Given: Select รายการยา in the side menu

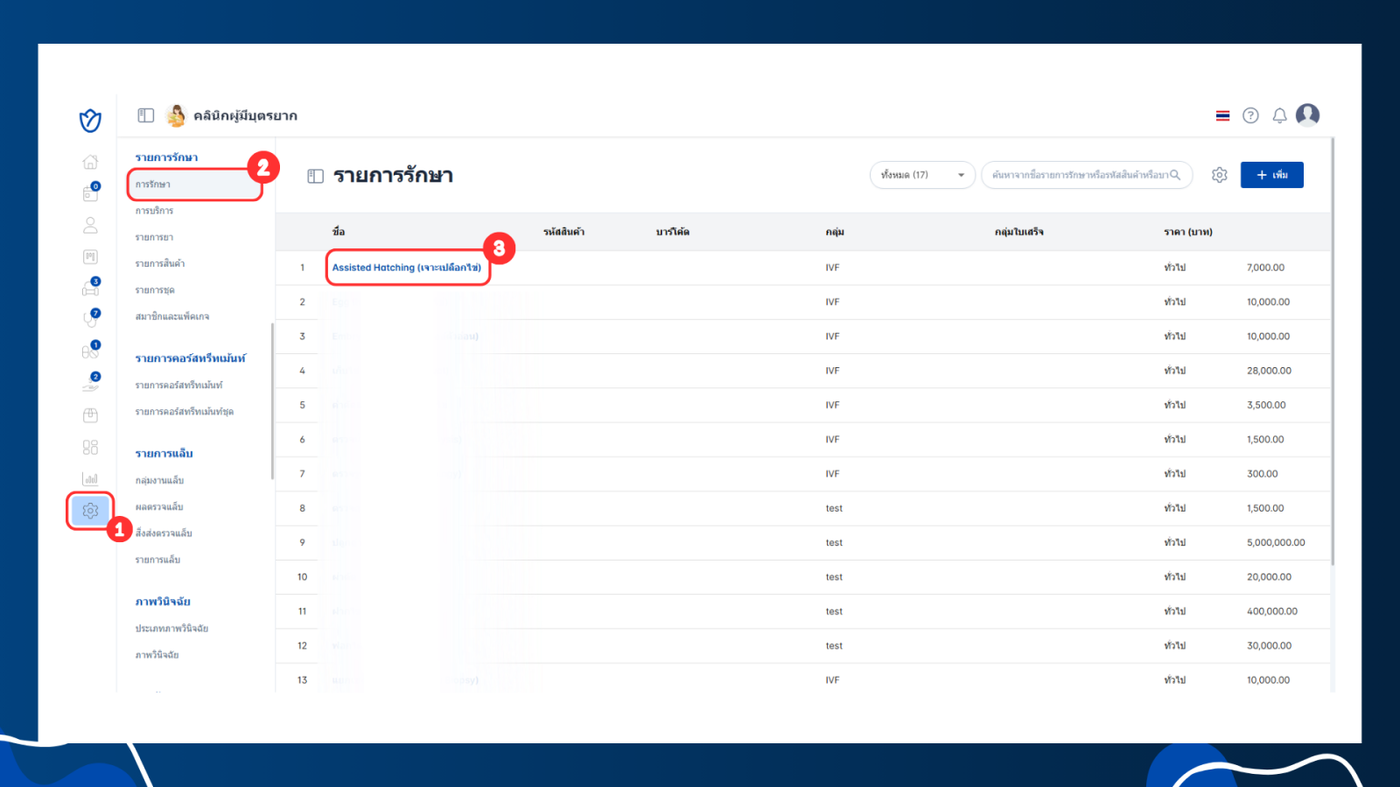Looking at the screenshot, I should pos(153,237).
